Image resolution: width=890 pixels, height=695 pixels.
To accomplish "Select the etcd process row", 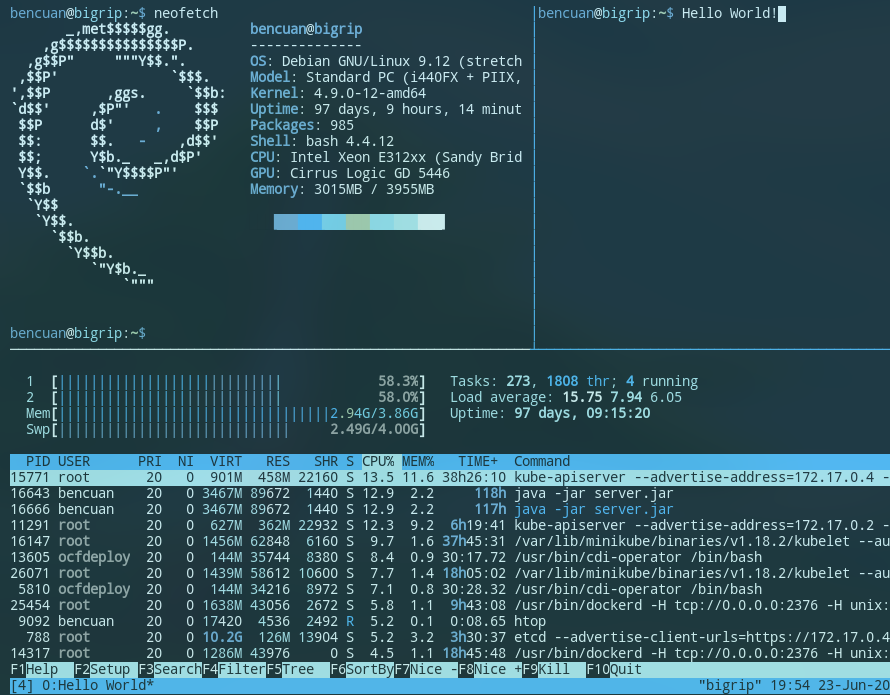I will click(450, 637).
